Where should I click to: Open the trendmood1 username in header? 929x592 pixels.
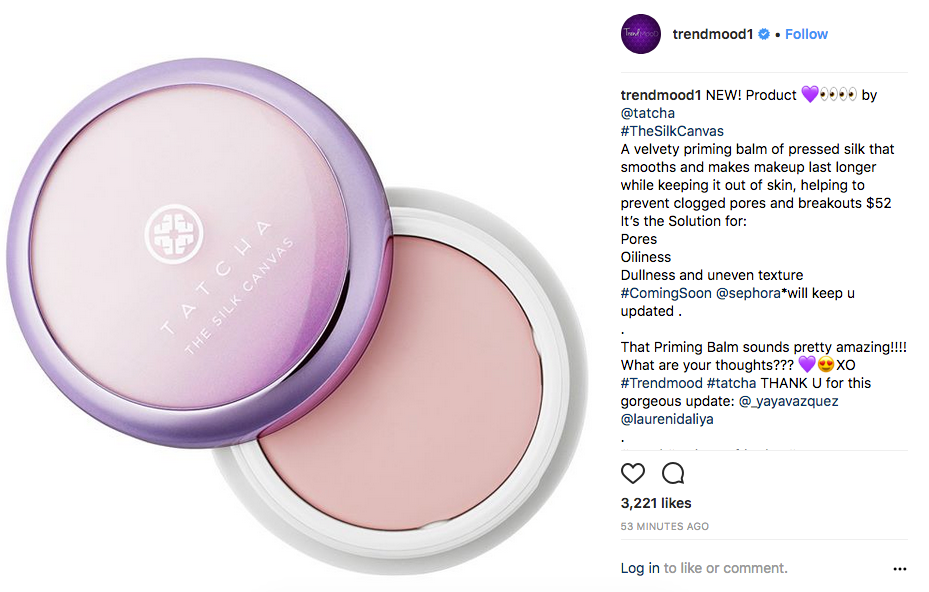pyautogui.click(x=712, y=34)
